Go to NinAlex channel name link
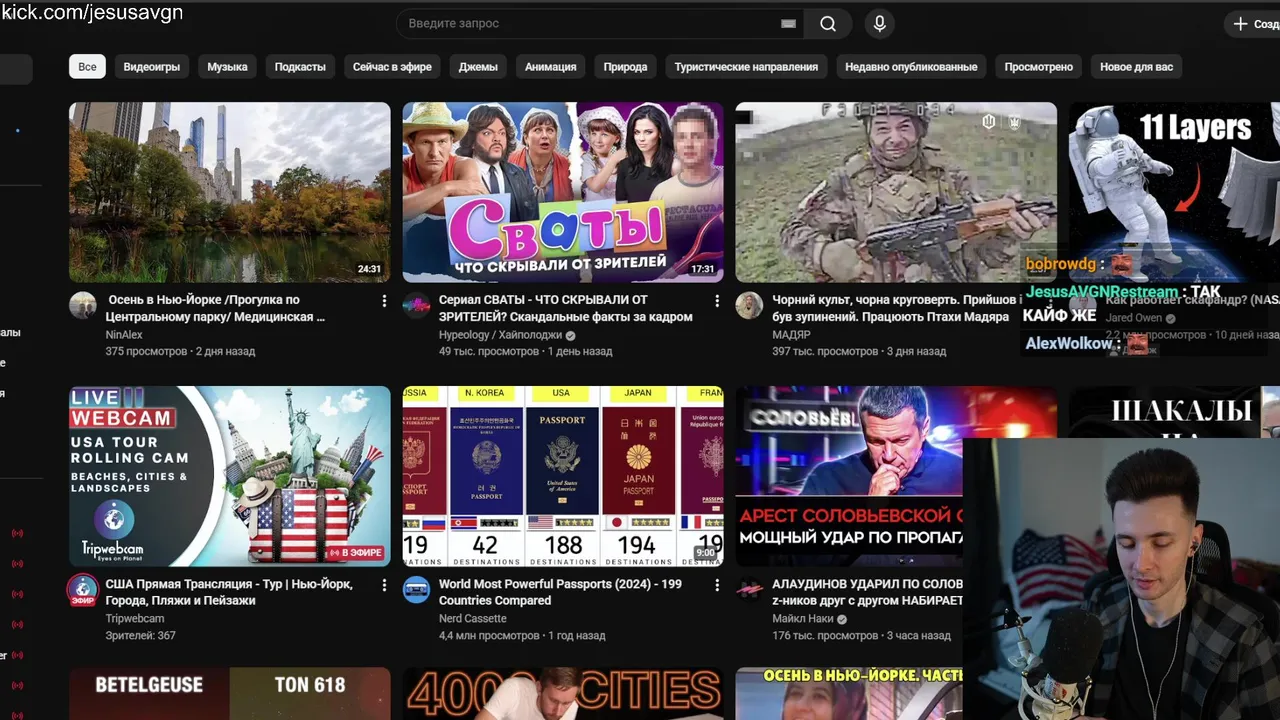This screenshot has width=1280, height=720. [124, 335]
